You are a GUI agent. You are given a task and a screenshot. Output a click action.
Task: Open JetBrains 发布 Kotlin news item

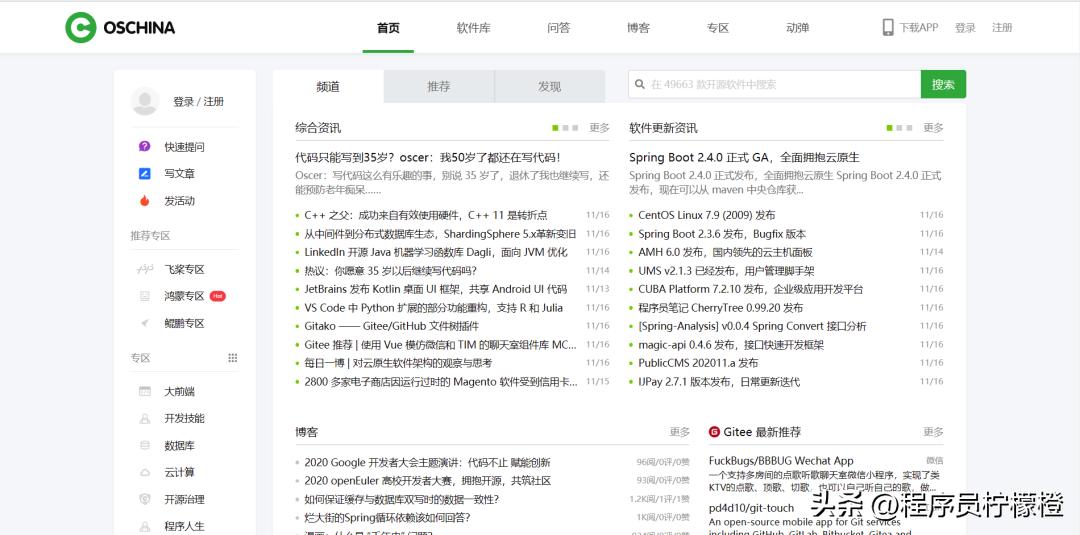436,289
